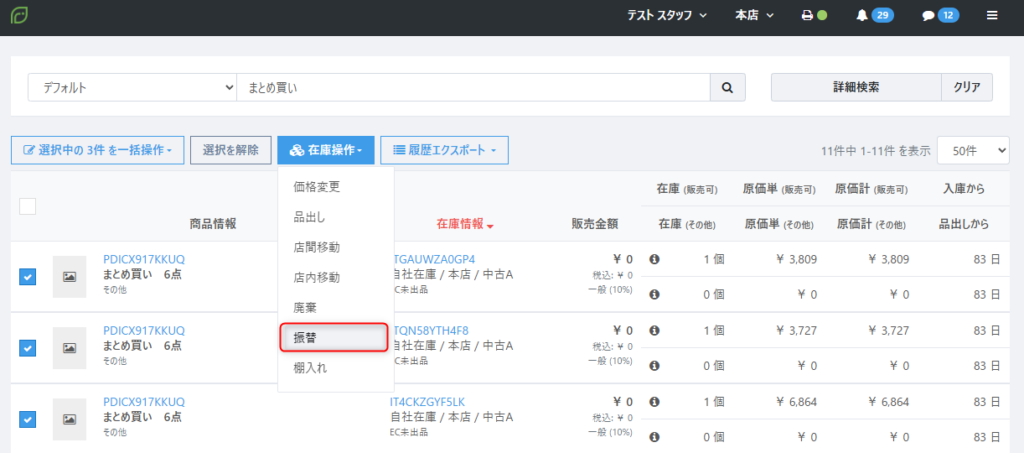Click the printer status icon
1024x453 pixels.
tap(808, 16)
